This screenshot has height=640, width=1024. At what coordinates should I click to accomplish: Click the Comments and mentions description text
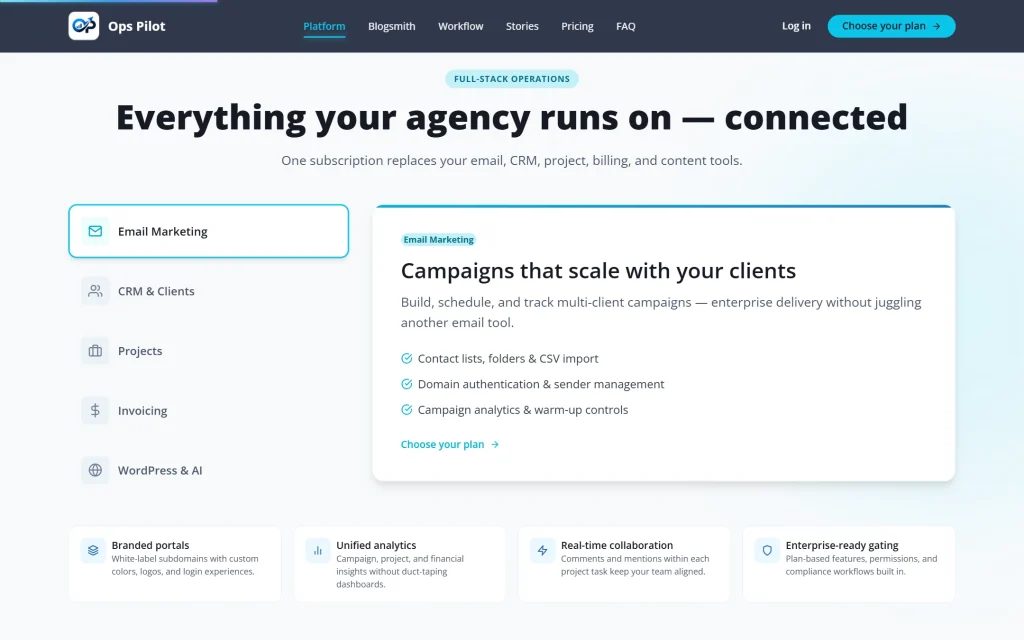pyautogui.click(x=635, y=565)
